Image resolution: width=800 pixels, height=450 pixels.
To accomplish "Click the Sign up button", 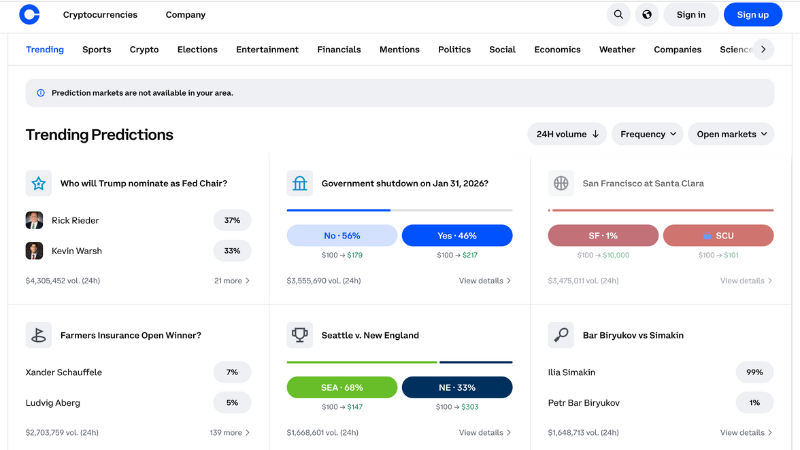I will coord(753,15).
